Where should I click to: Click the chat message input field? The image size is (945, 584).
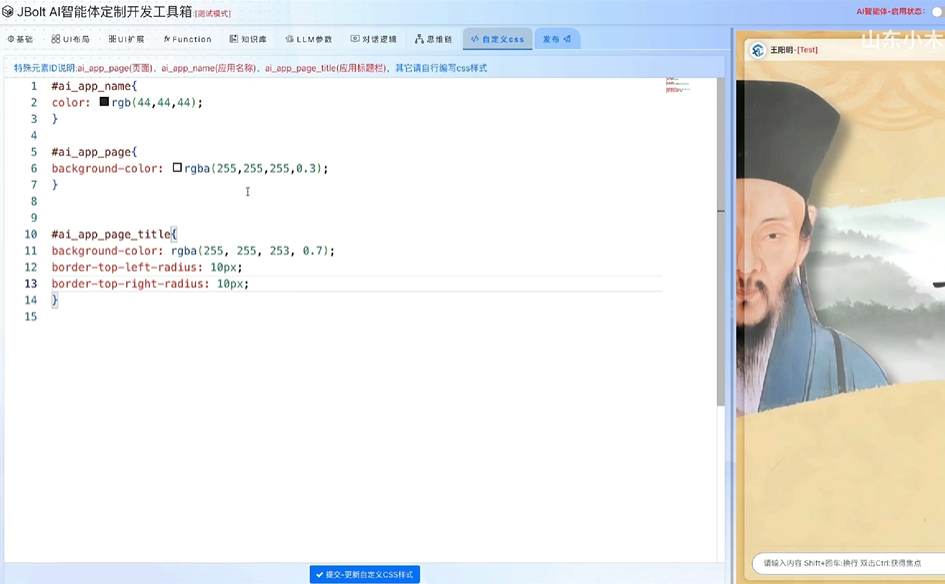(x=848, y=563)
